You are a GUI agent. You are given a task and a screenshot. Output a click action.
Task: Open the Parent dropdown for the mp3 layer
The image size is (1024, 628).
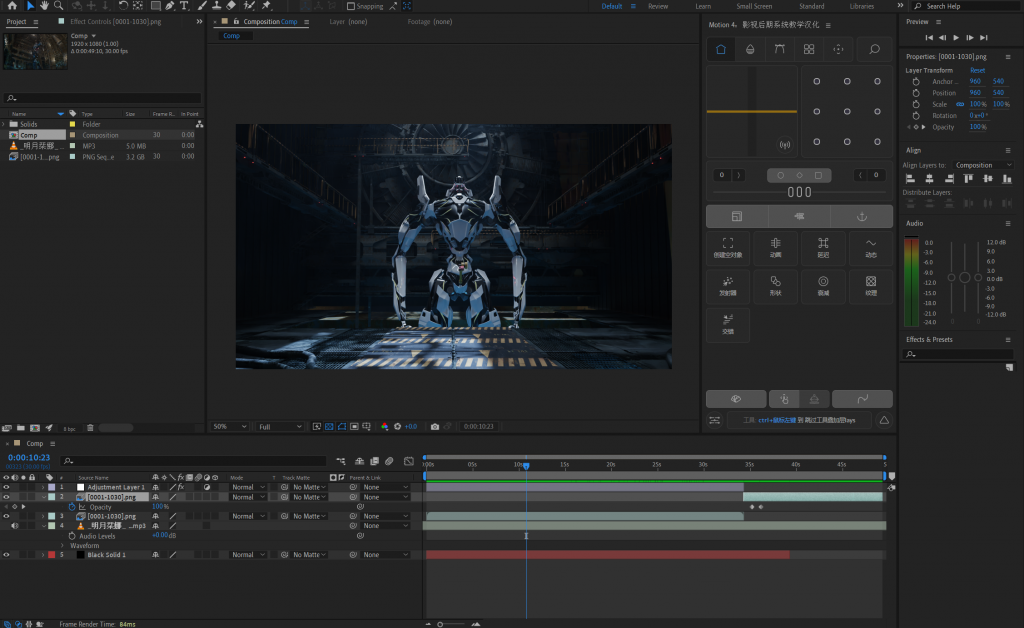[385, 526]
